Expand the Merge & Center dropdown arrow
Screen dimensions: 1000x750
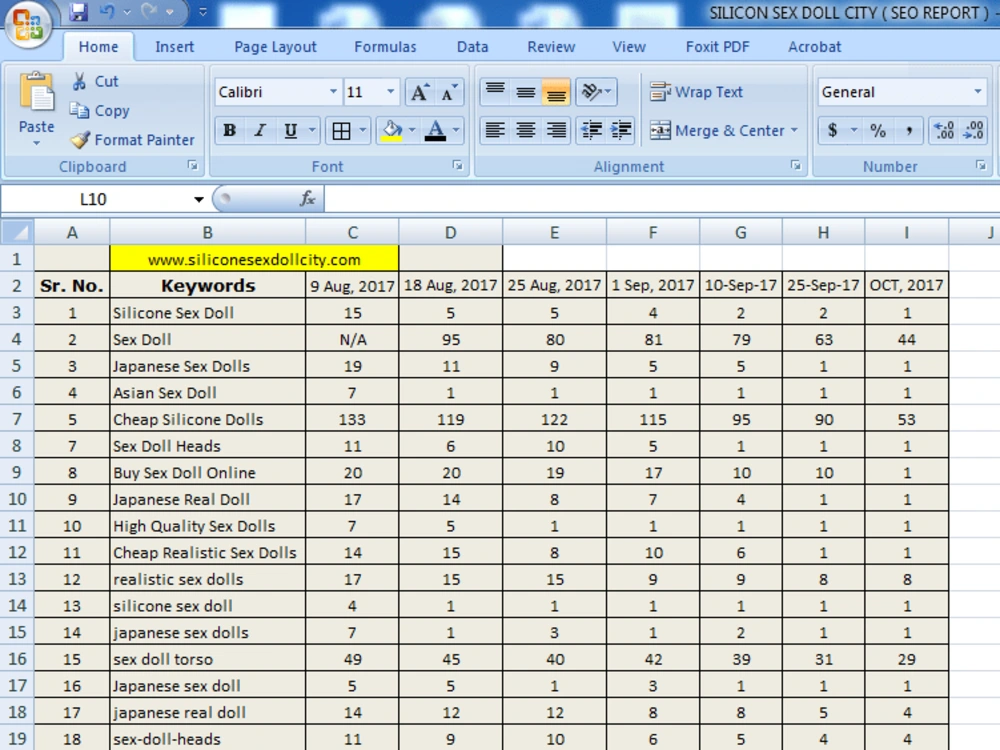[795, 130]
